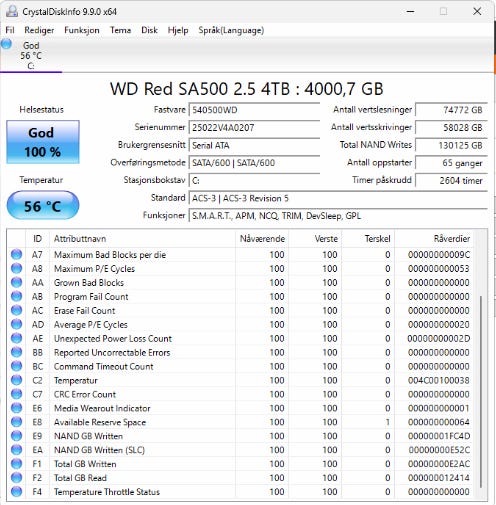Click the status icon for Grown Bad Blocks

(x=16, y=282)
